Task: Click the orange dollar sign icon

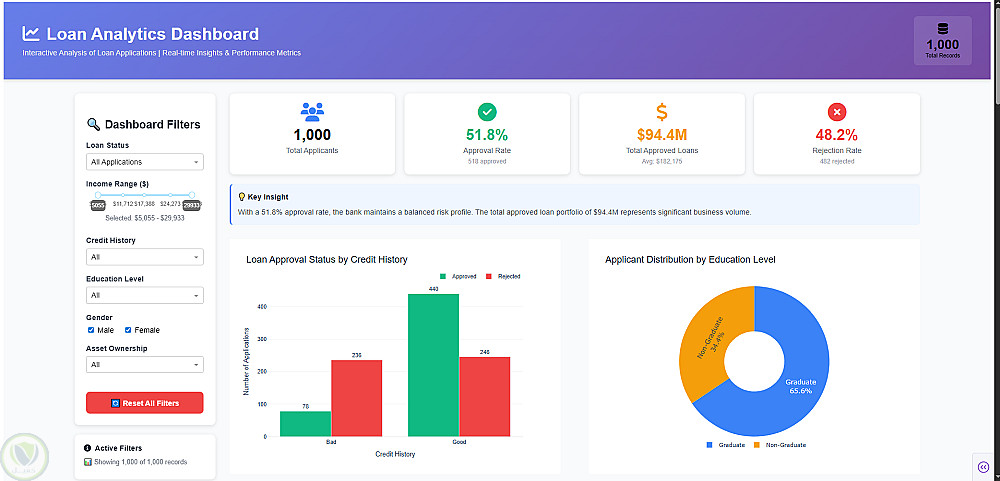Action: 662,112
